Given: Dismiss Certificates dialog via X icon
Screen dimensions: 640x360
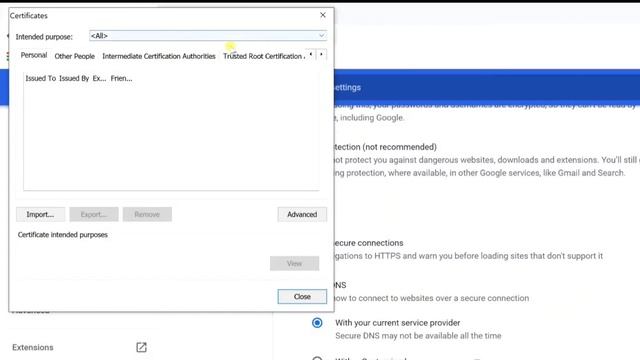Looking at the screenshot, I should pos(323,15).
